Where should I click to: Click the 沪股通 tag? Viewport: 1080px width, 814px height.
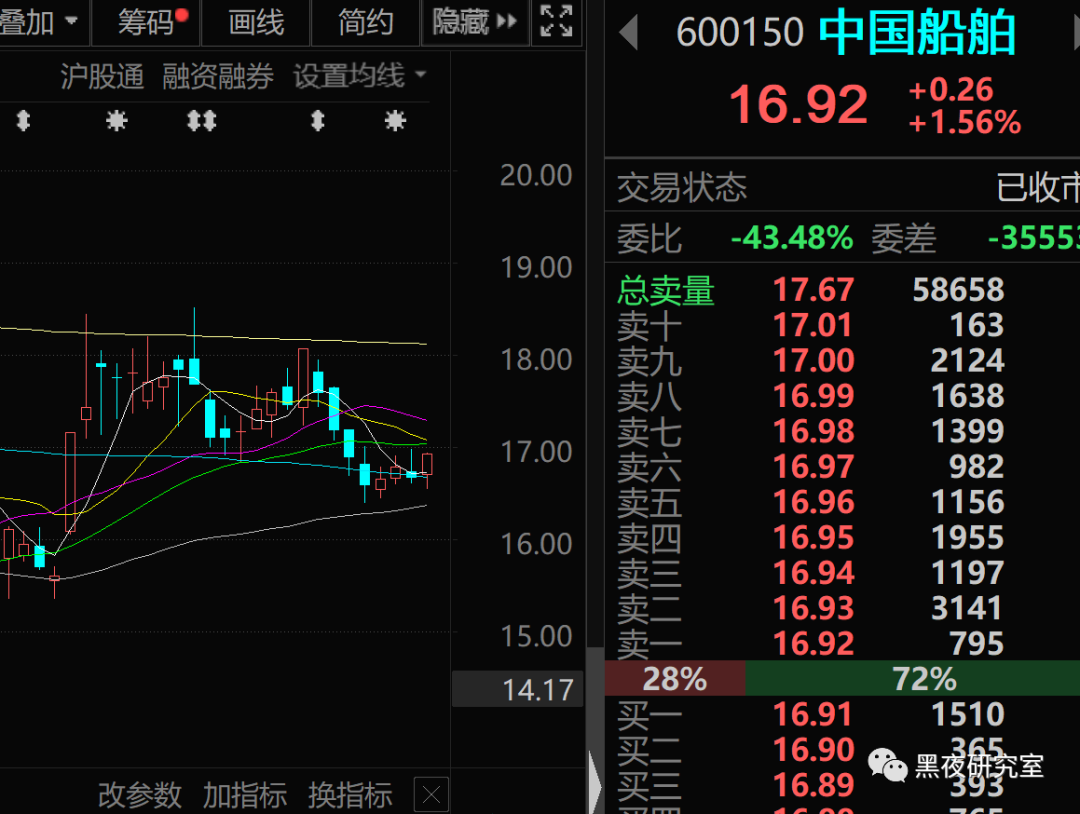coord(102,76)
